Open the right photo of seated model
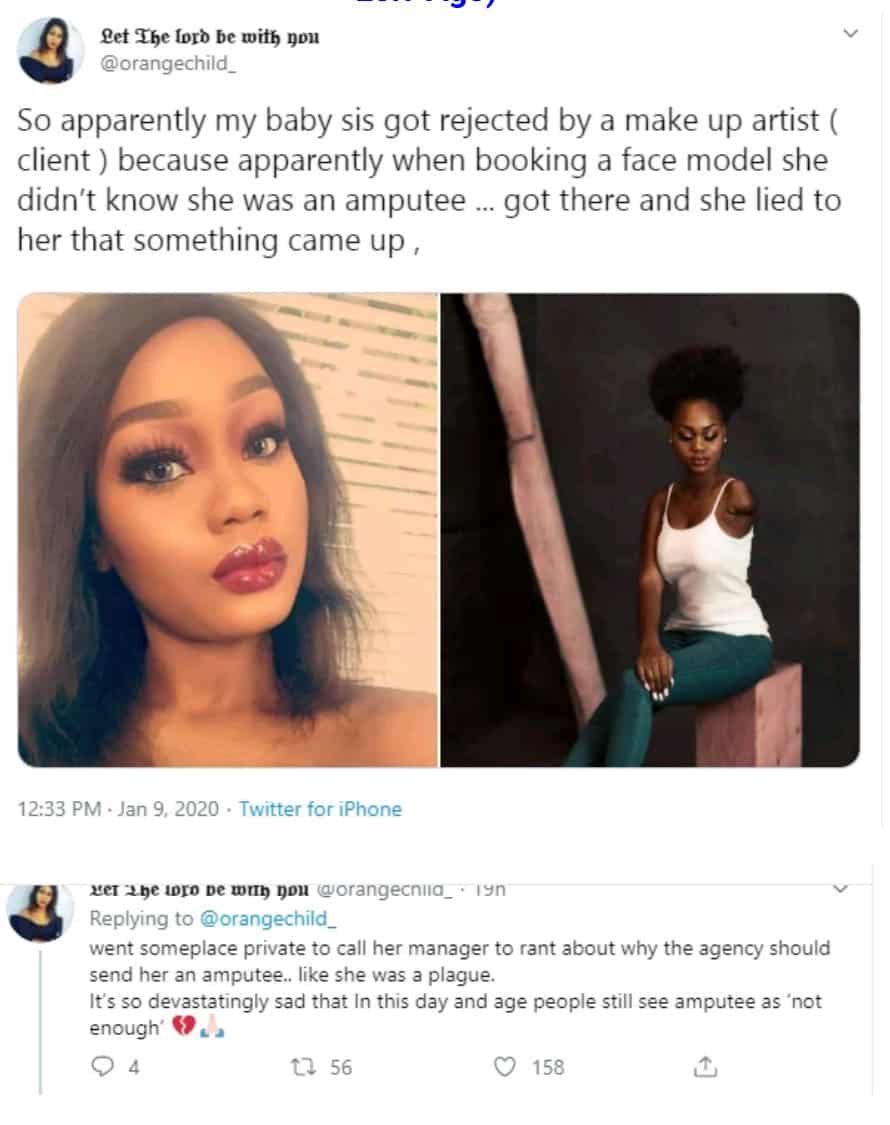Viewport: 890px width, 1125px height. click(650, 529)
